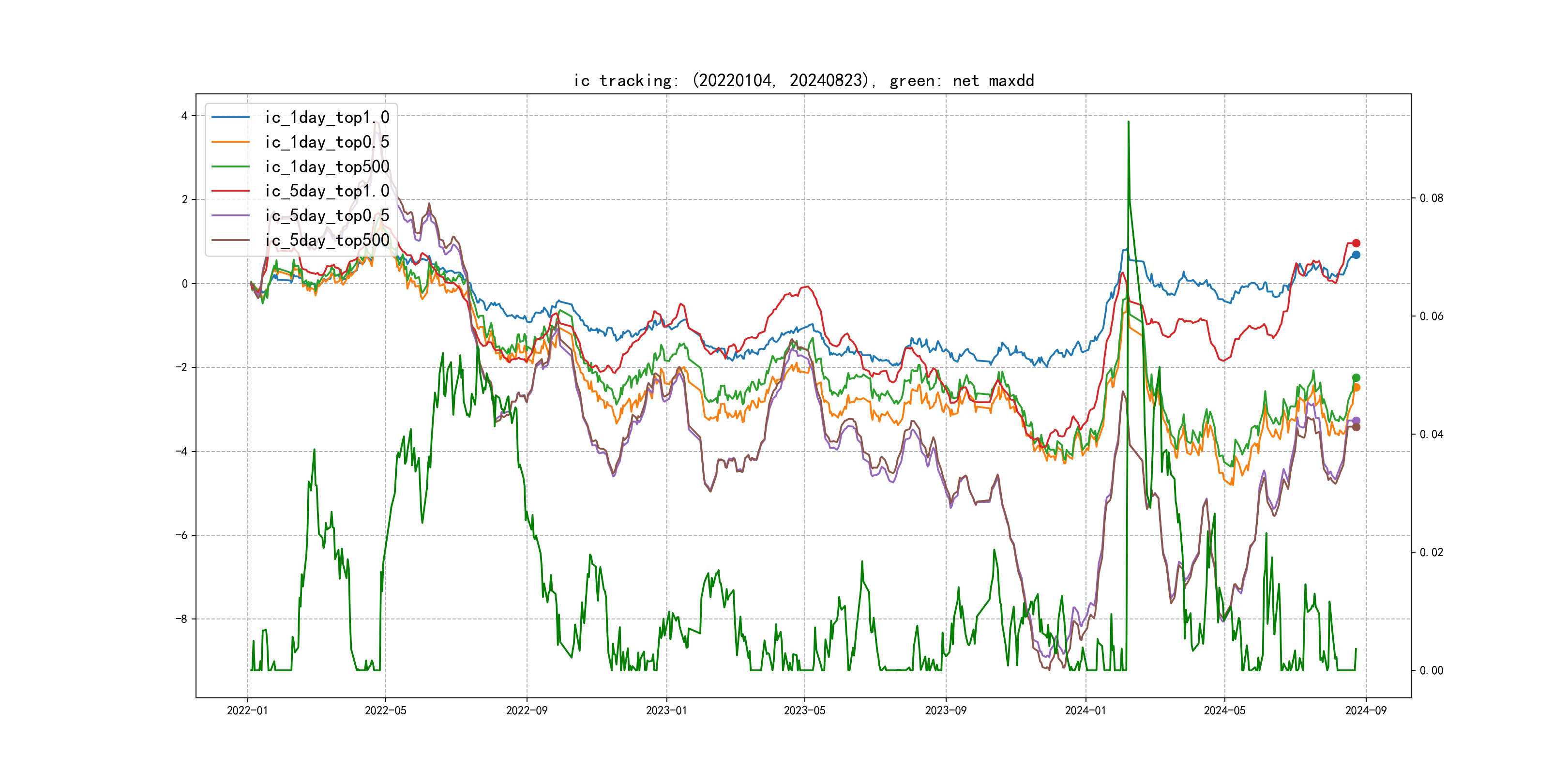This screenshot has width=1568, height=784.
Task: Click the 2024-05 x-axis tick label
Action: tap(1225, 710)
